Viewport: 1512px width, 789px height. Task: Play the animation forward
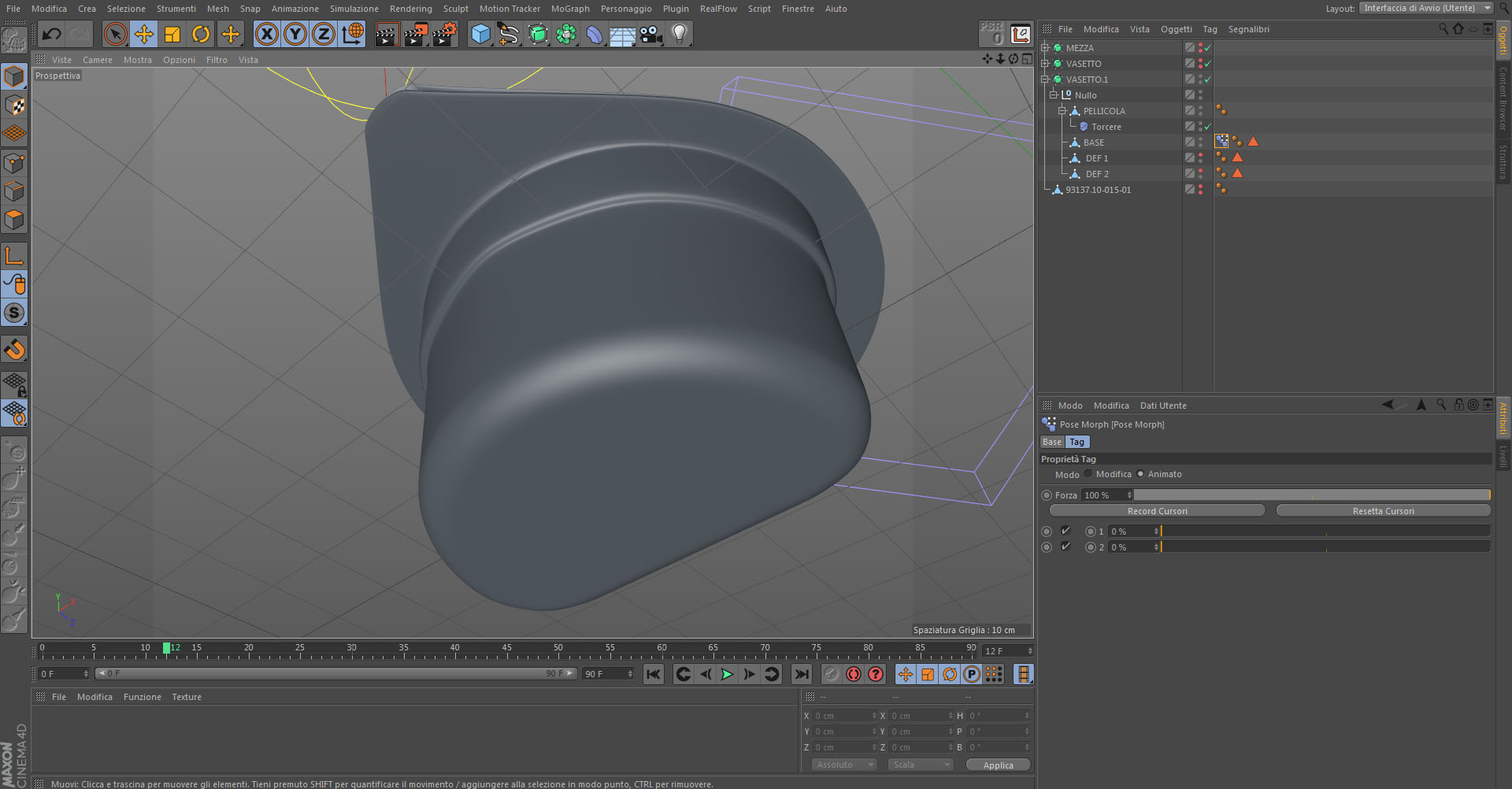727,674
